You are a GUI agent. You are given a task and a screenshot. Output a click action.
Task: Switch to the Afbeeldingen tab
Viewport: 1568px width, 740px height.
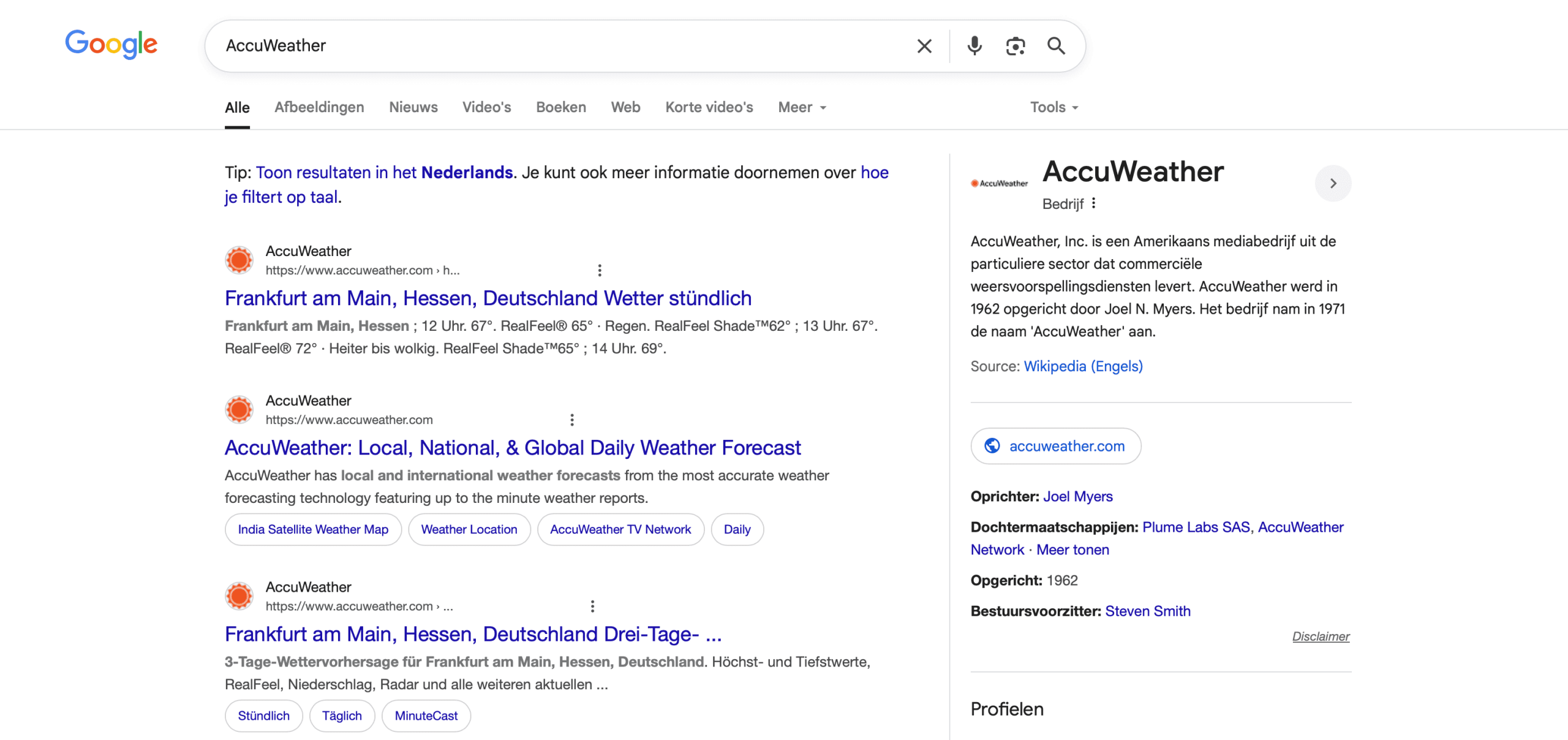click(x=319, y=107)
